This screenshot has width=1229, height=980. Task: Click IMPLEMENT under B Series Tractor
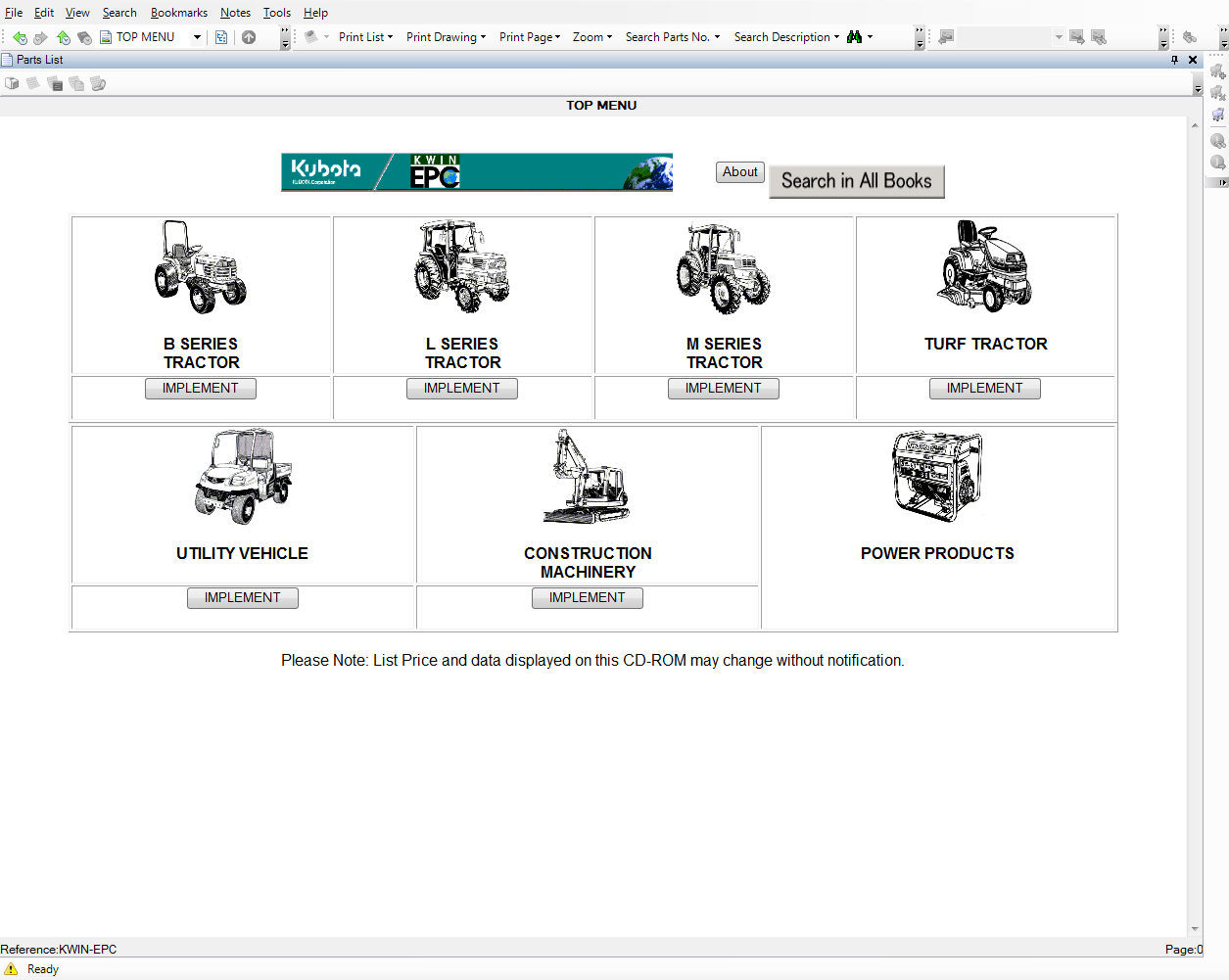[x=201, y=389]
